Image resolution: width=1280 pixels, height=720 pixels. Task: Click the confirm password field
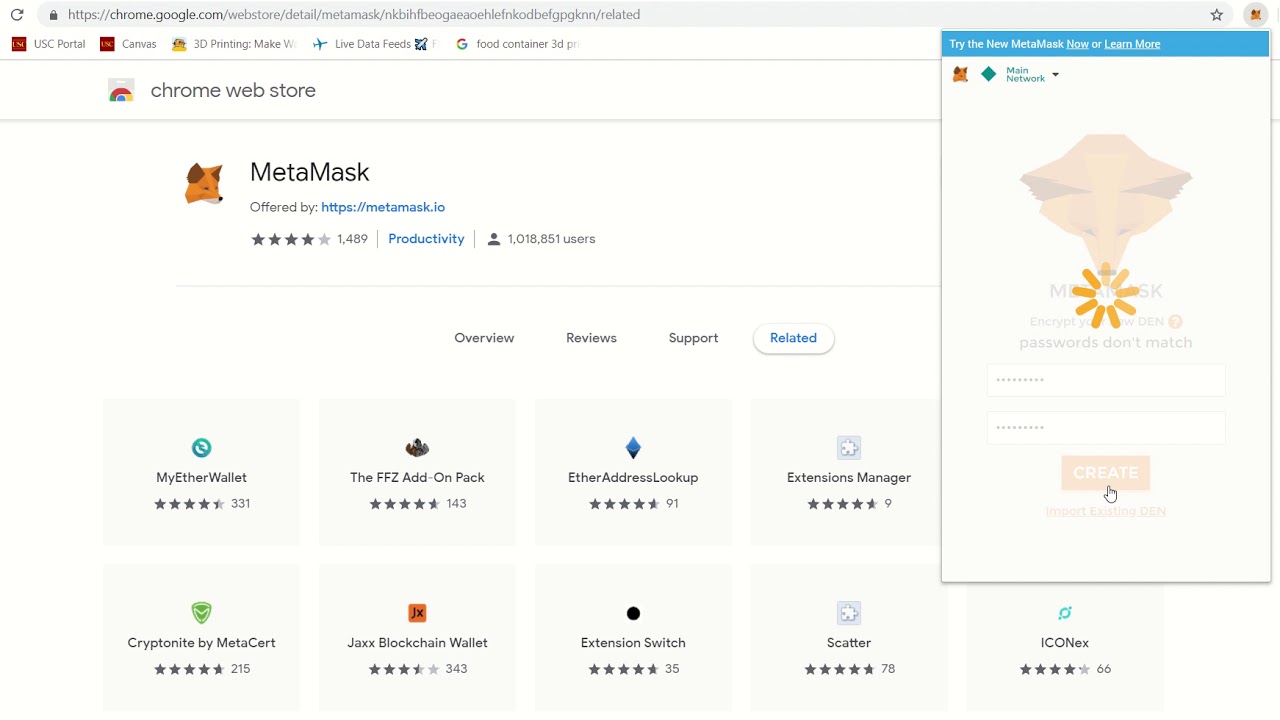click(x=1106, y=428)
